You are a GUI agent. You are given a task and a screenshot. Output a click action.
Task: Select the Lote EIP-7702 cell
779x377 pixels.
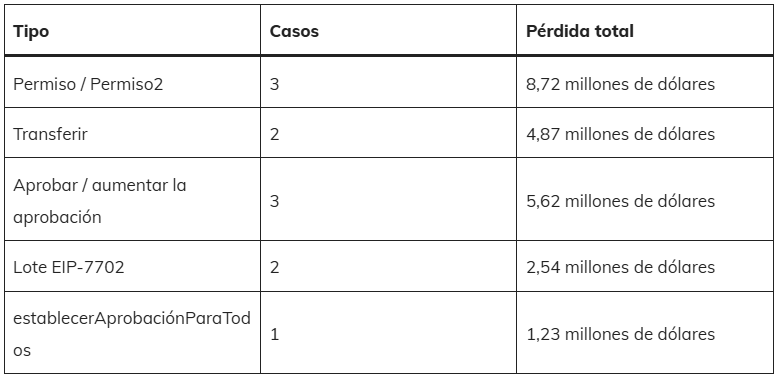(133, 267)
